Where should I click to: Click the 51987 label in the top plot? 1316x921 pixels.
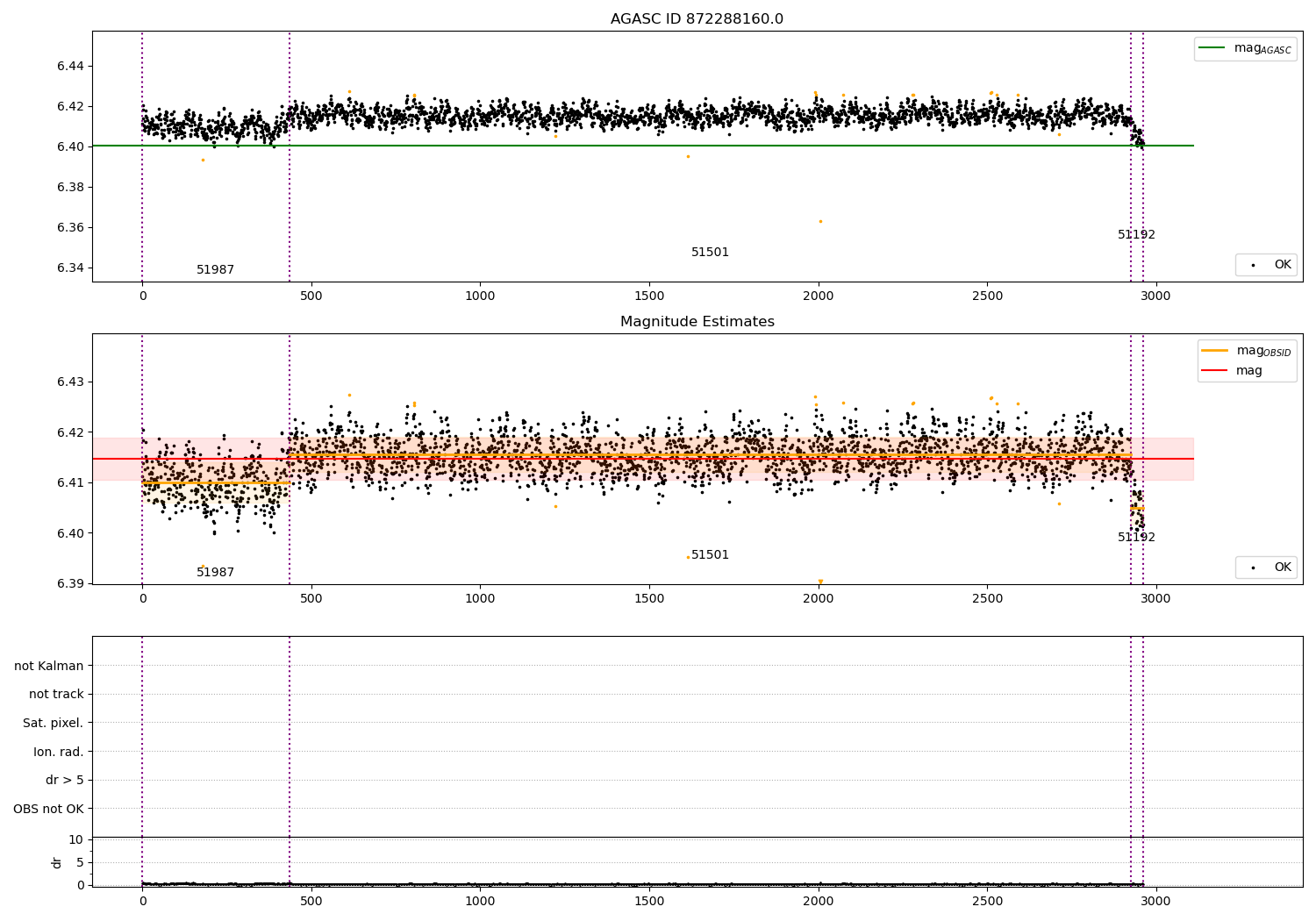[215, 270]
